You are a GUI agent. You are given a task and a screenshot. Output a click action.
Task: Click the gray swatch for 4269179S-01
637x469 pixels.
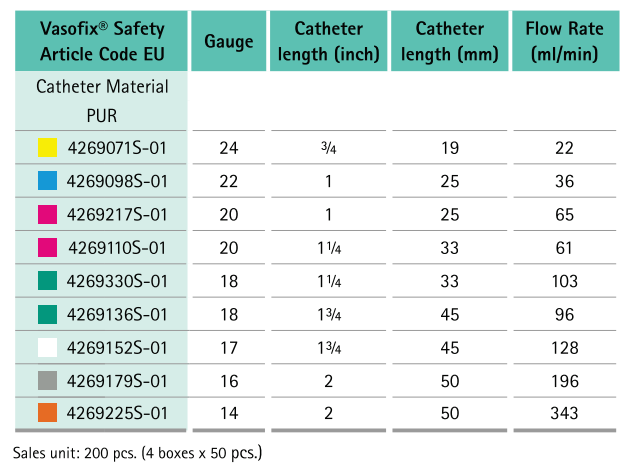pyautogui.click(x=46, y=380)
